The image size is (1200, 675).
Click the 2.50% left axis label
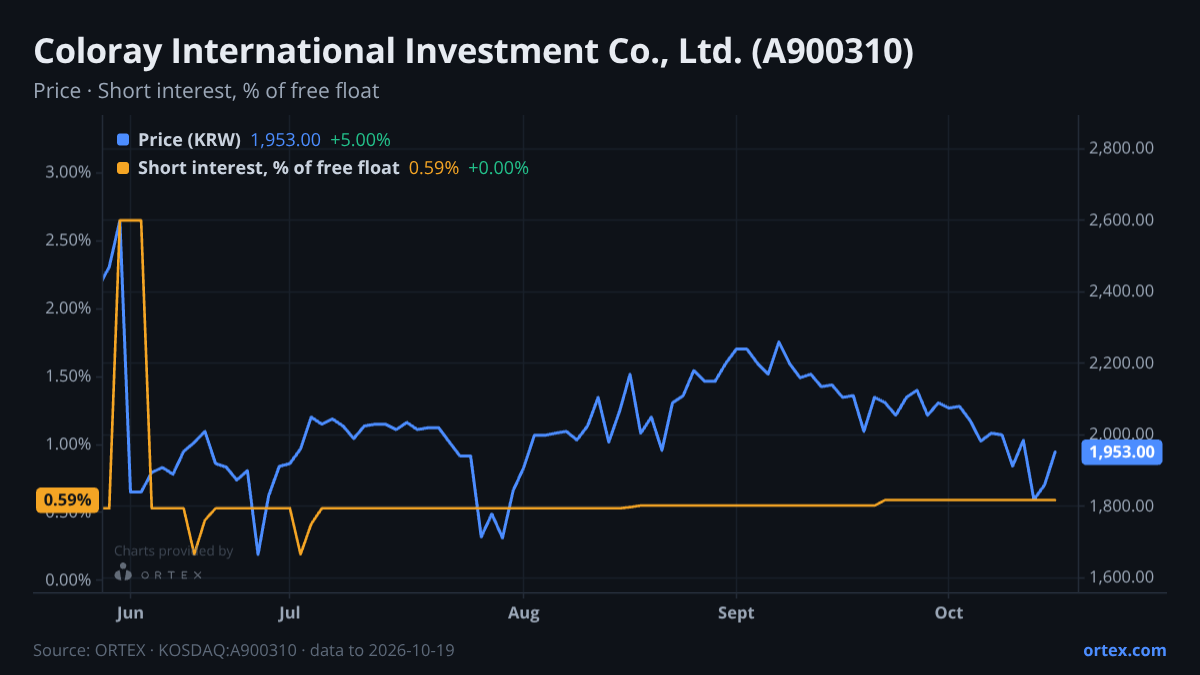pyautogui.click(x=68, y=240)
